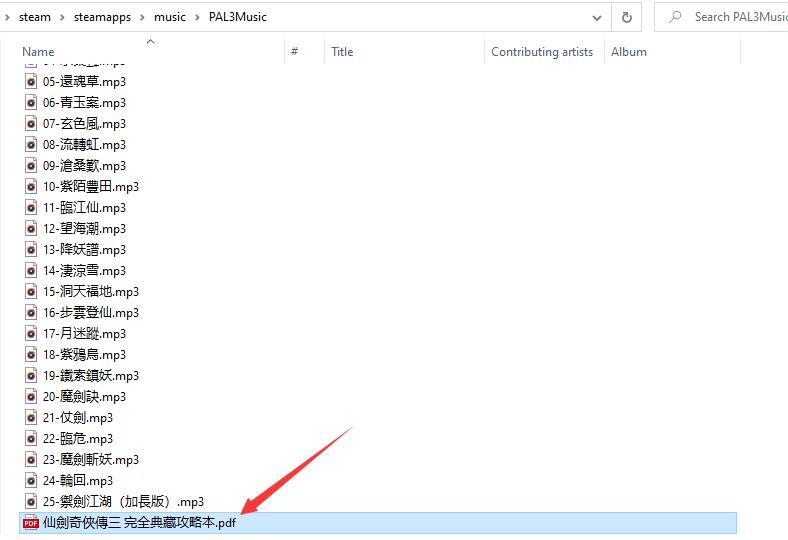This screenshot has width=788, height=540.
Task: Click mp3 icon of 06-青玉案.mp3
Action: coord(31,102)
